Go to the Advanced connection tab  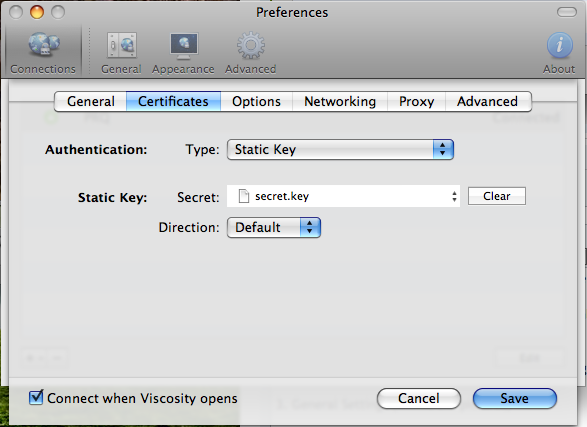pyautogui.click(x=488, y=101)
